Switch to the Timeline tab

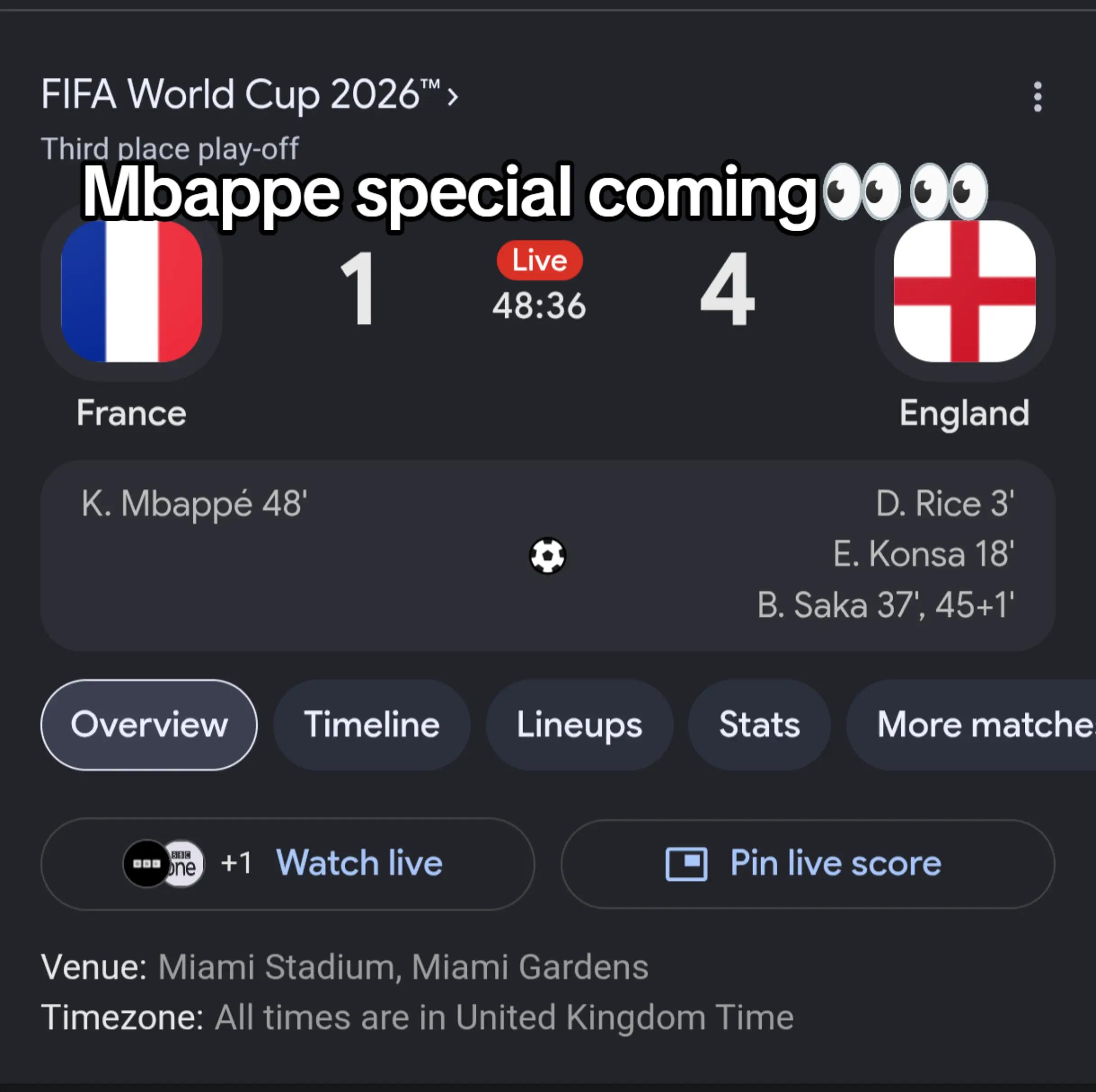click(372, 724)
